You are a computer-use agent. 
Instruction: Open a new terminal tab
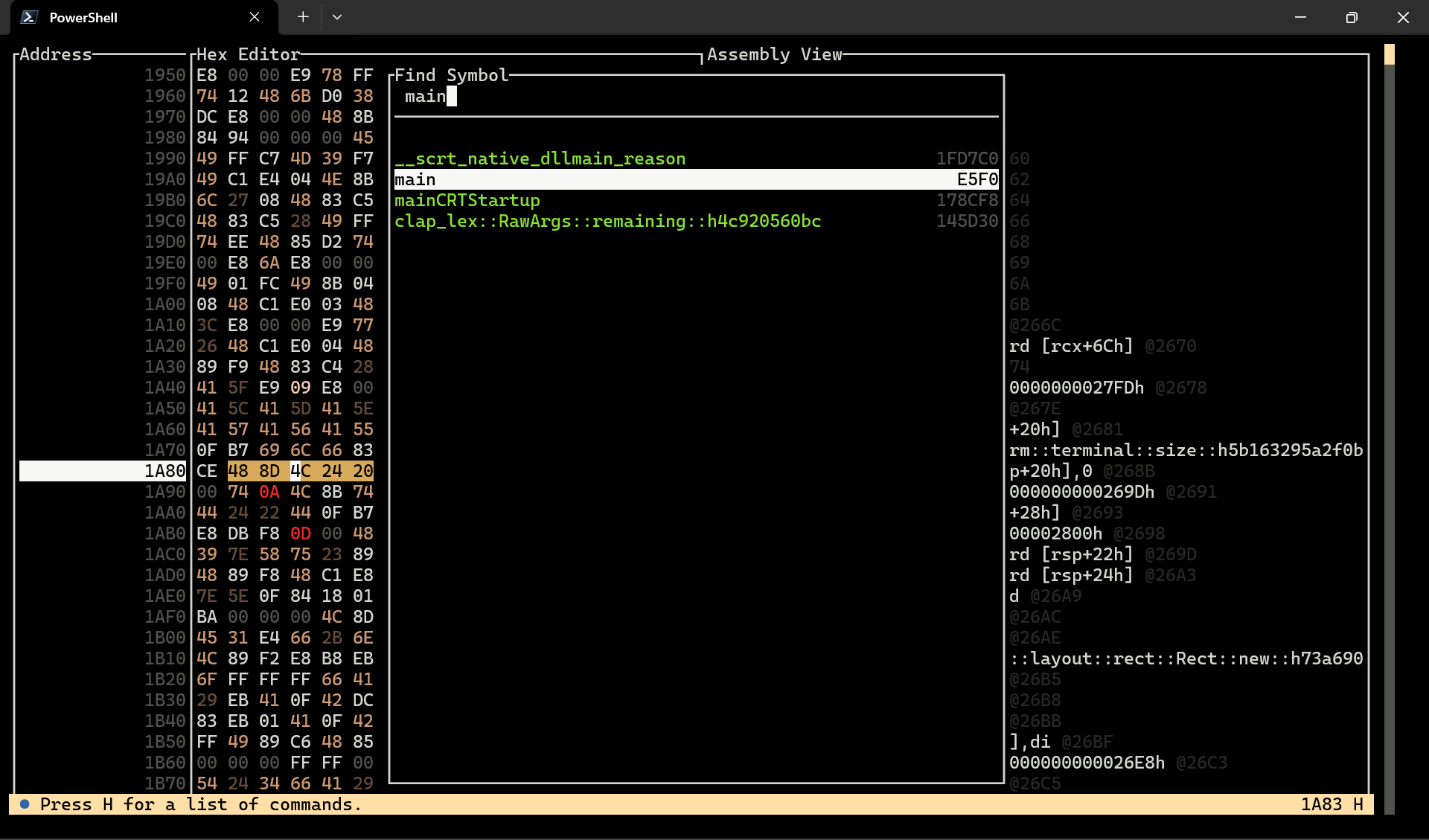point(303,17)
